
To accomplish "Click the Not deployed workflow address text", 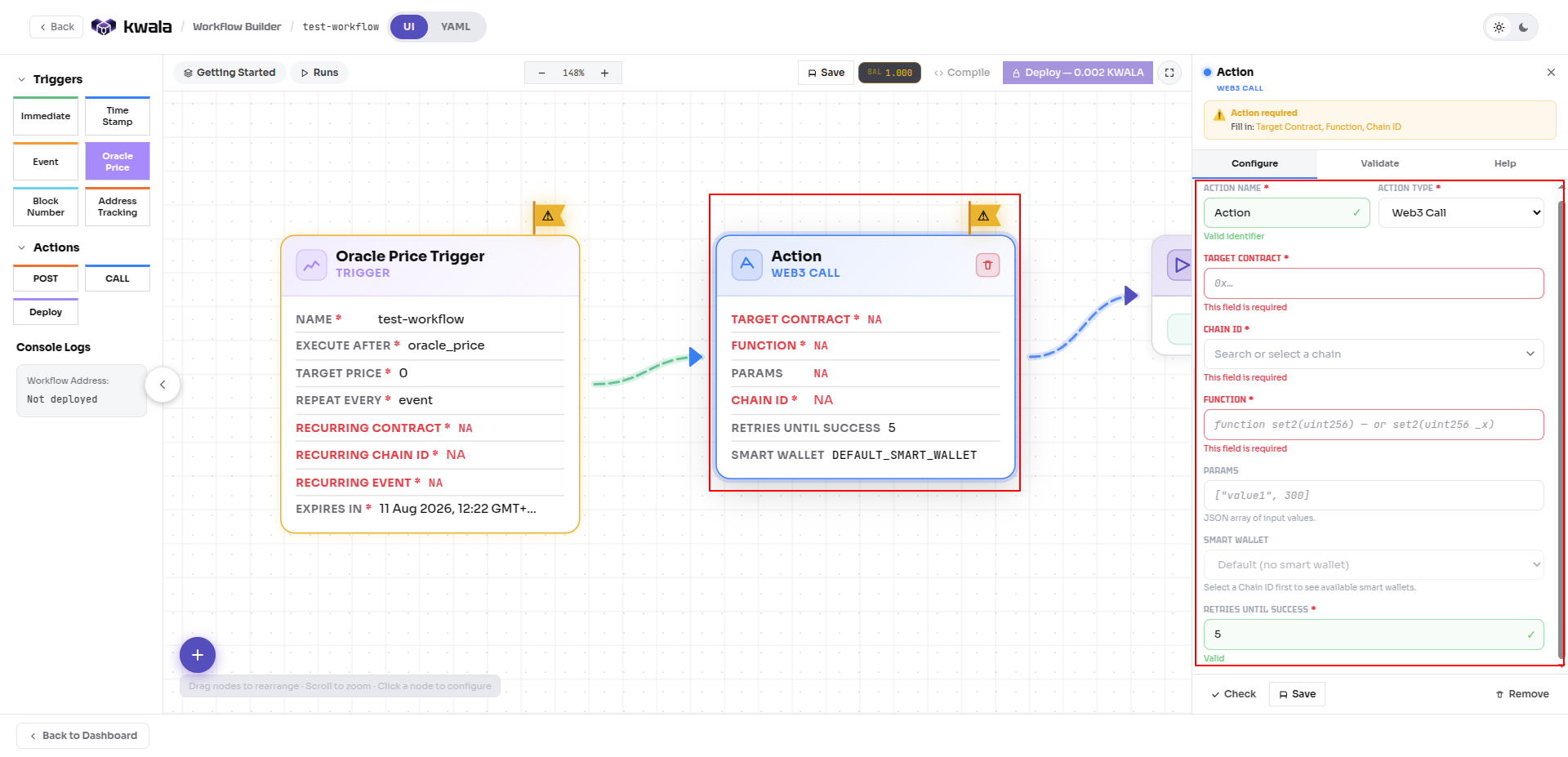I will (x=62, y=399).
